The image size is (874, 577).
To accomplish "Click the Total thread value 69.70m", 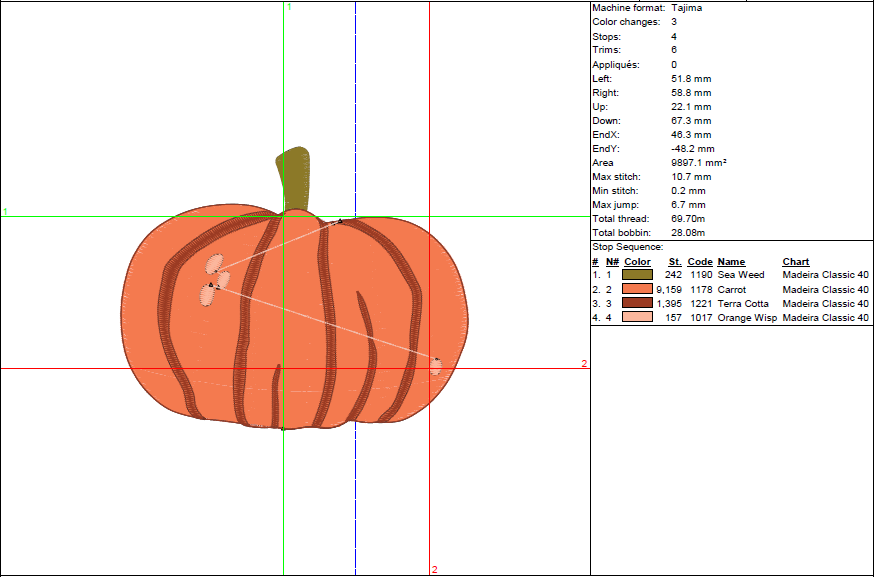I will (x=690, y=218).
